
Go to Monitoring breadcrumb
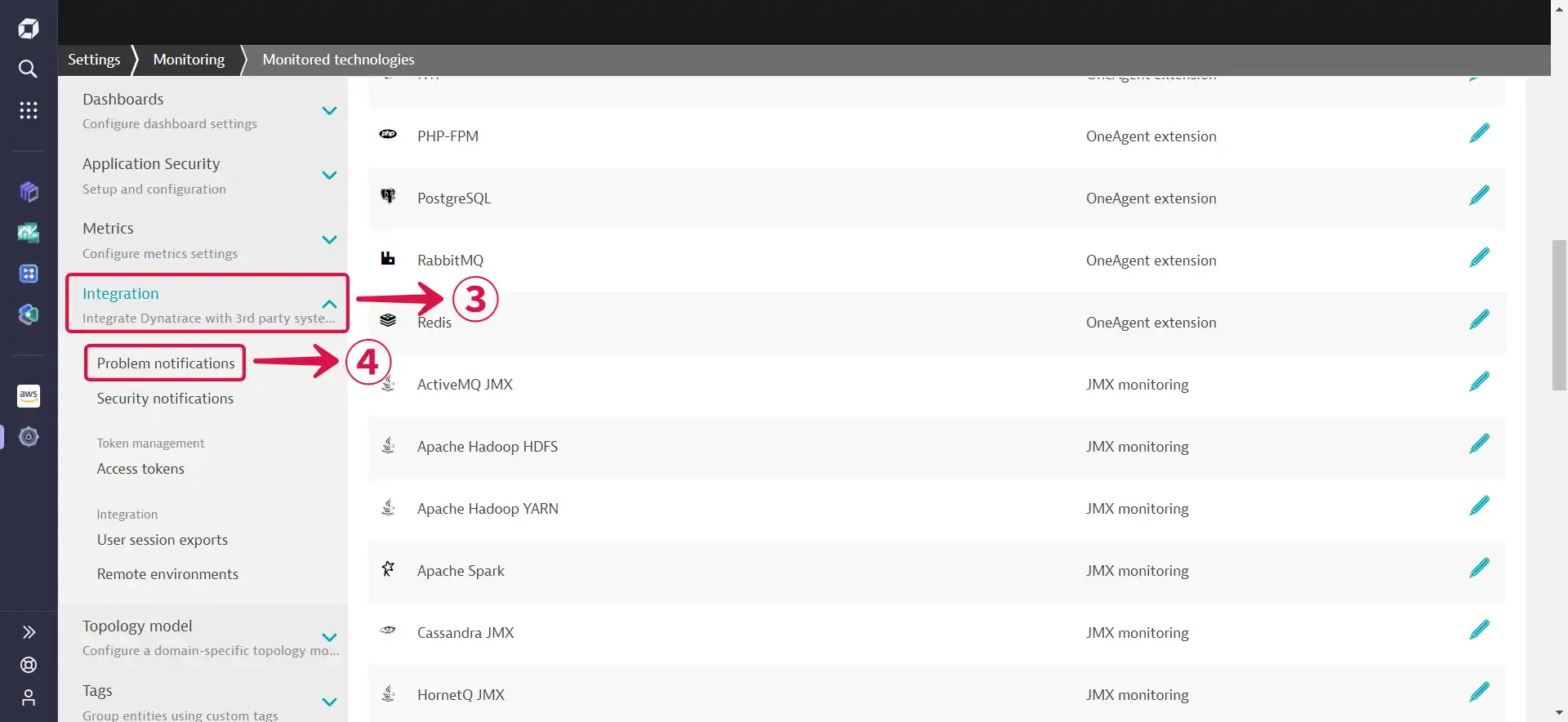(x=189, y=60)
